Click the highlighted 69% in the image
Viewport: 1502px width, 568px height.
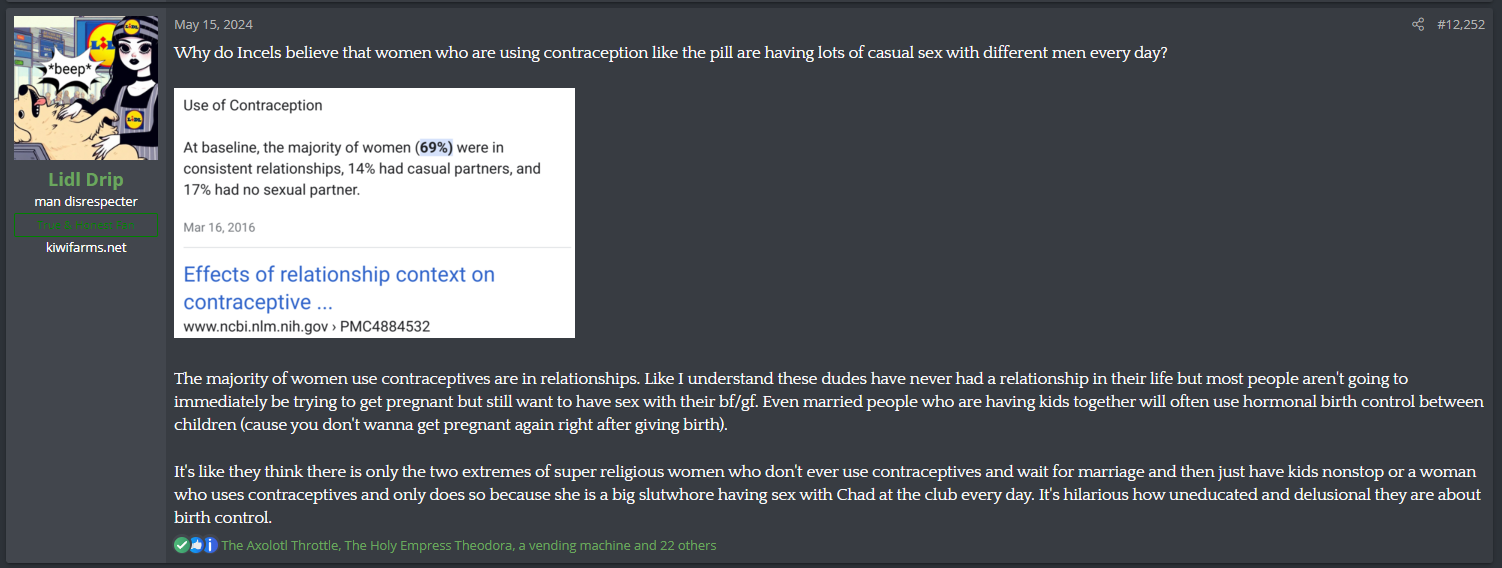tap(435, 147)
